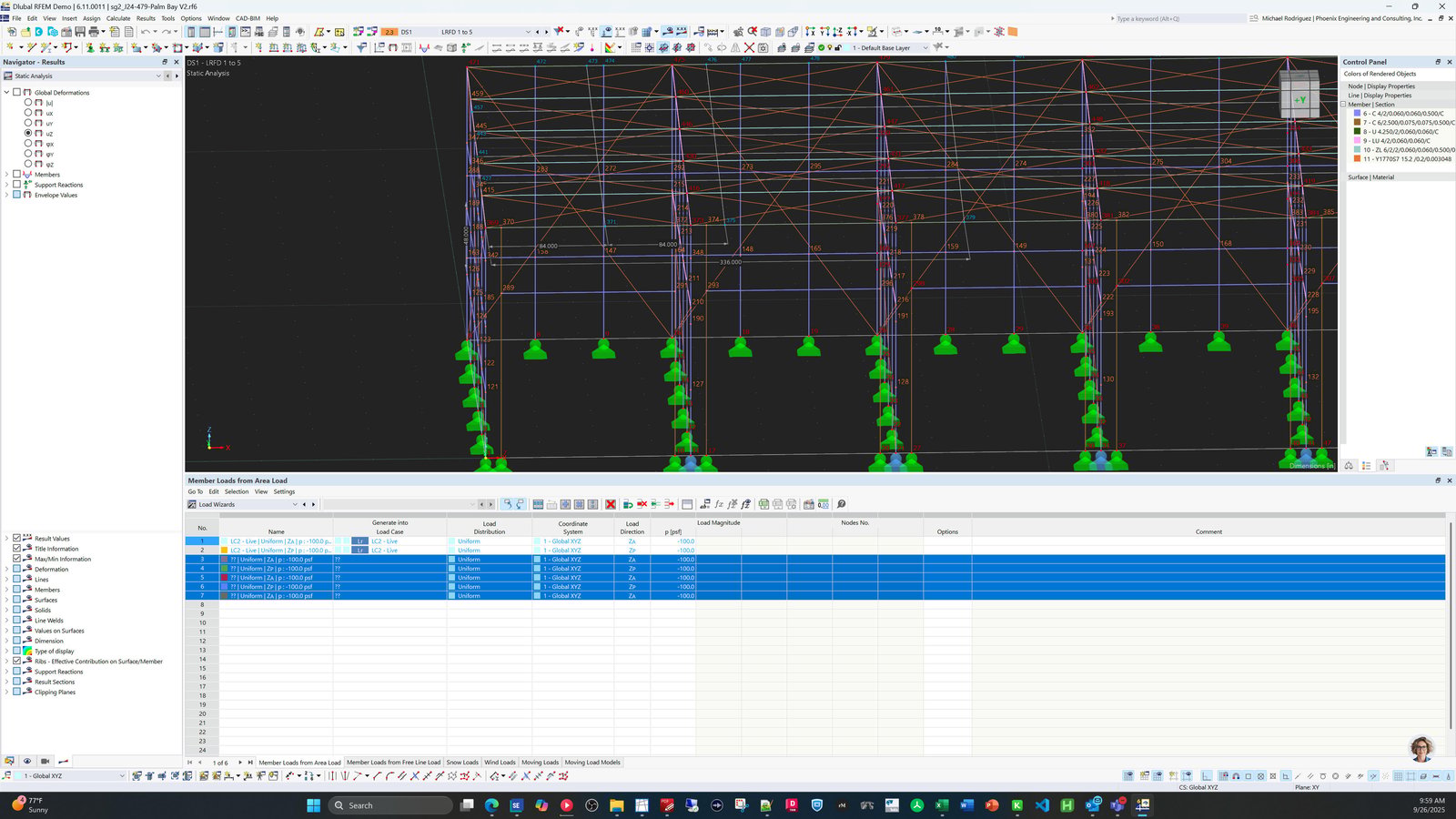Open the table Settings menu
Image resolution: width=1456 pixels, height=819 pixels.
tap(285, 491)
